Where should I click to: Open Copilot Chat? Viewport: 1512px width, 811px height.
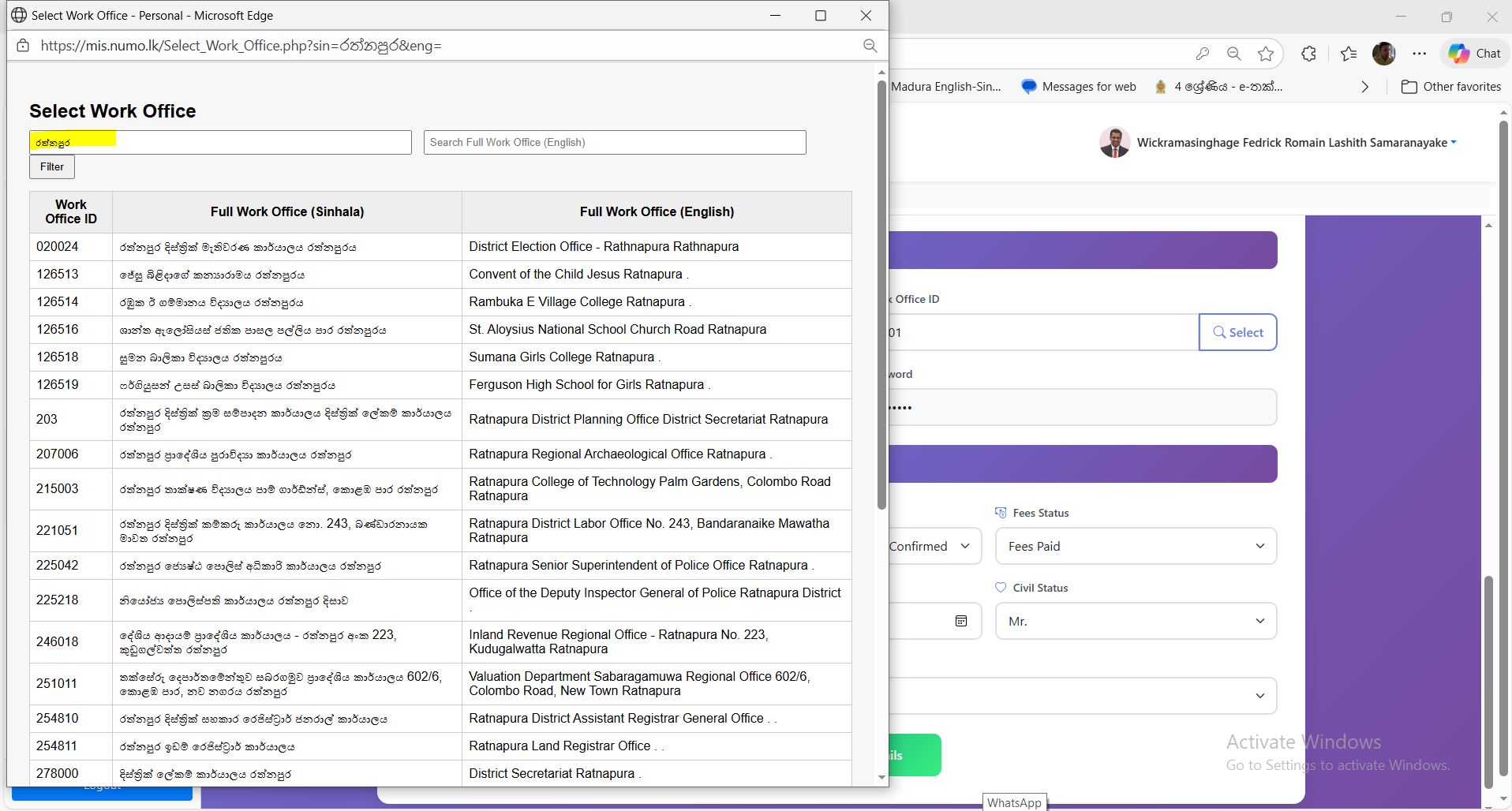click(1474, 54)
